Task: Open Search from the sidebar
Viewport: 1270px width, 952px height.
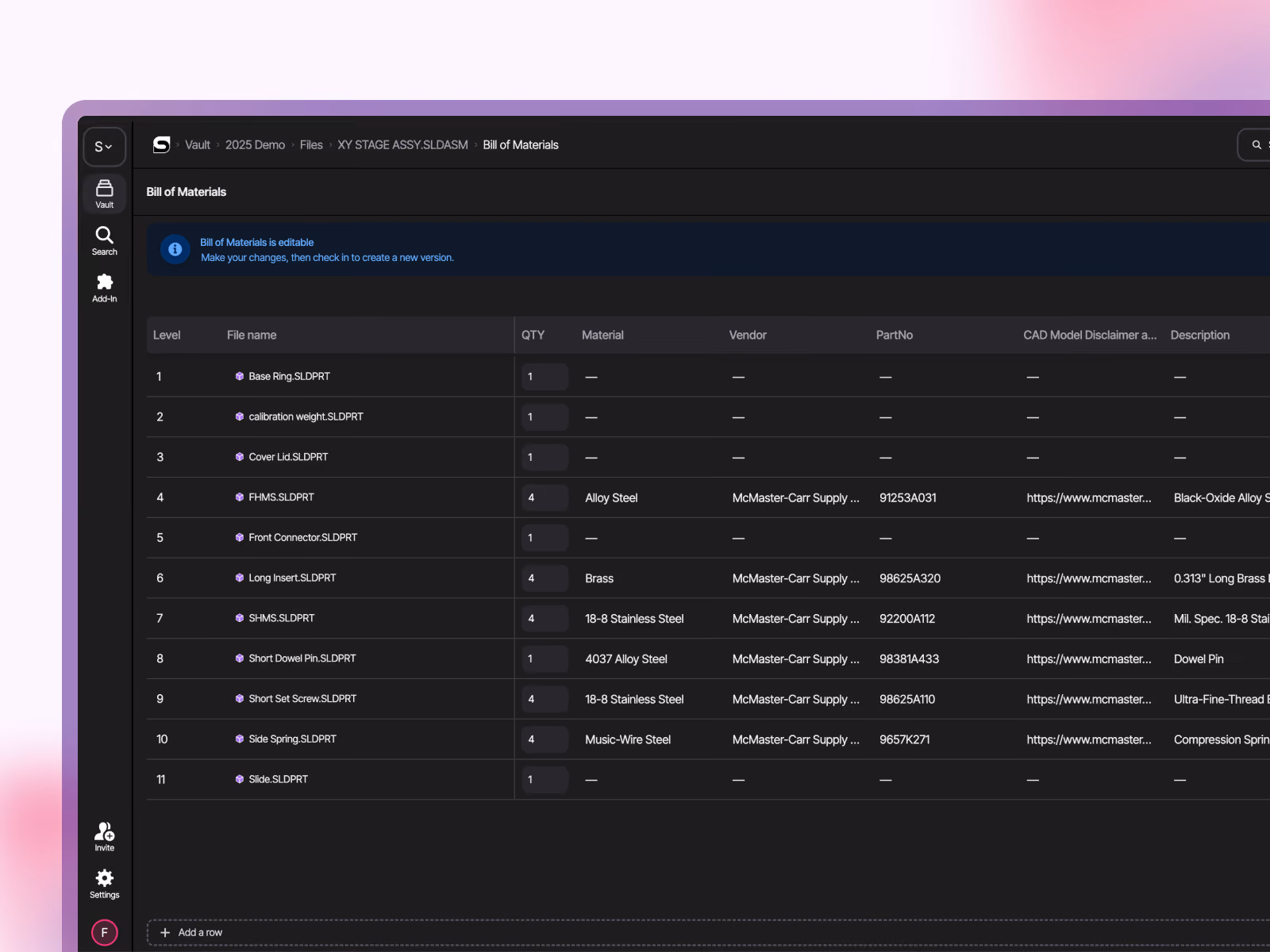Action: [x=105, y=241]
